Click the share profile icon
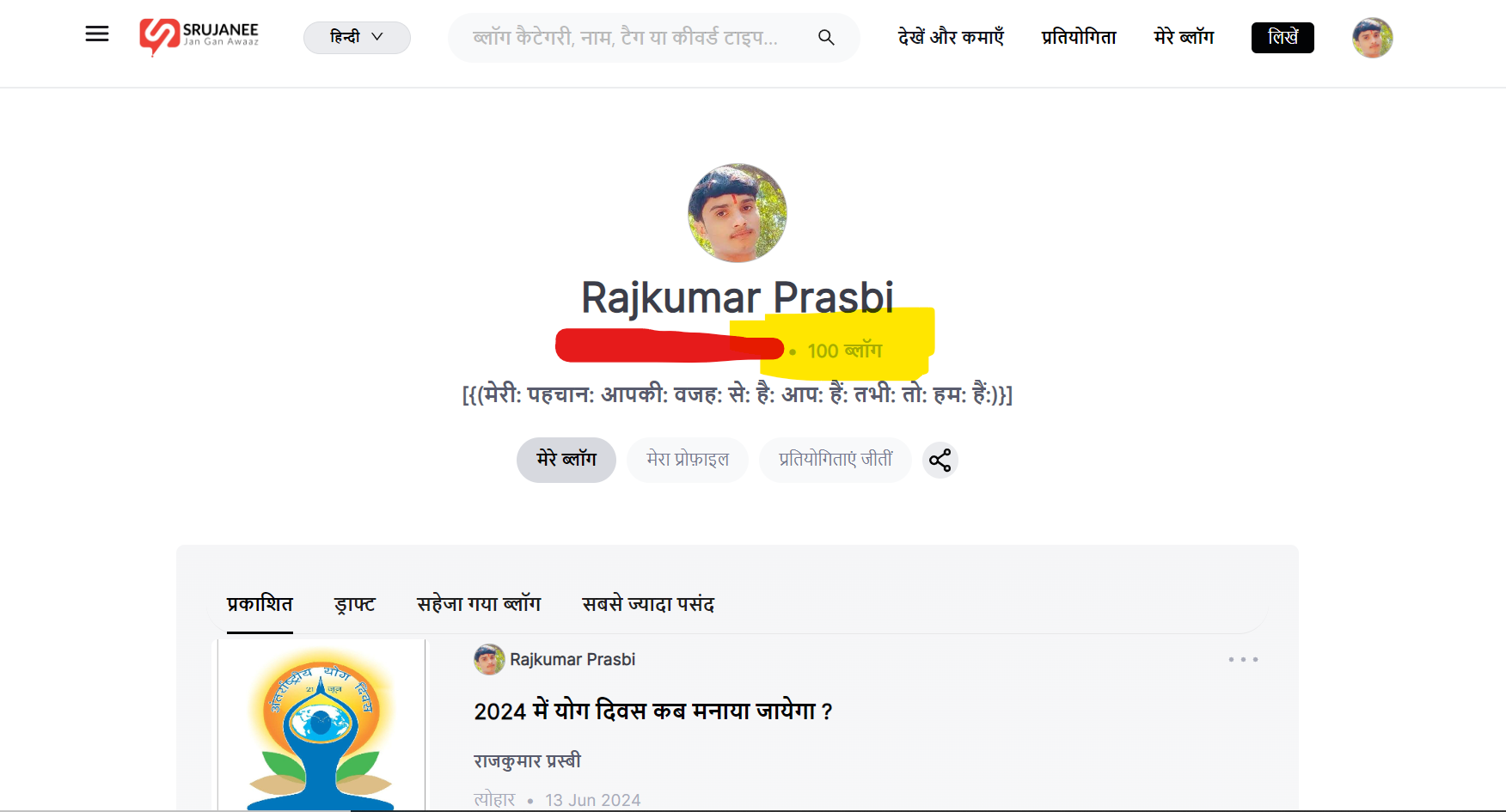 940,460
